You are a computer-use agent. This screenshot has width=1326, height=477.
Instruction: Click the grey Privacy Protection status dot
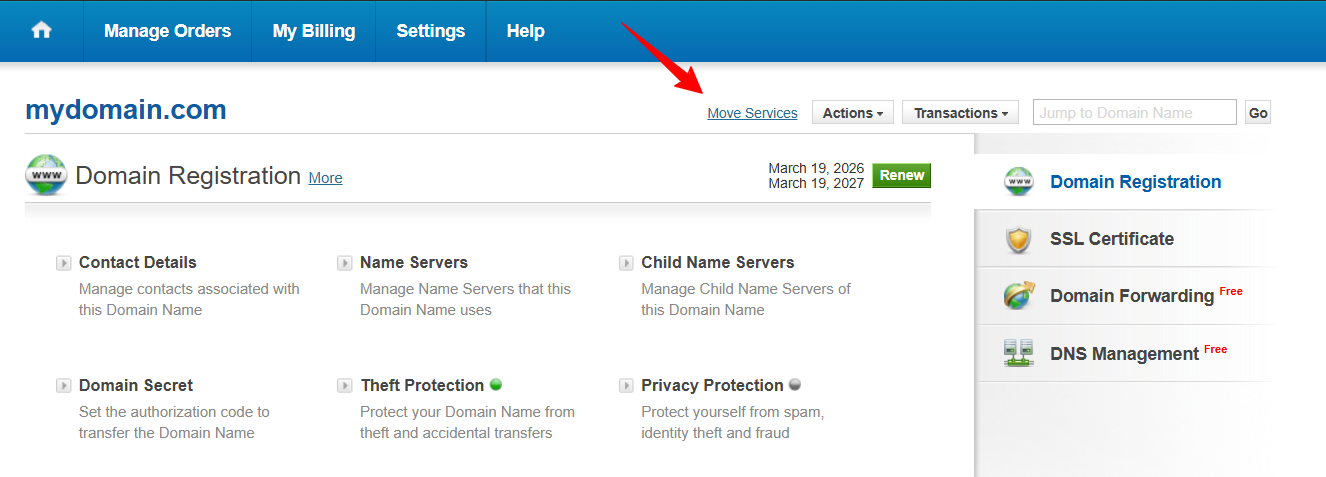[795, 385]
